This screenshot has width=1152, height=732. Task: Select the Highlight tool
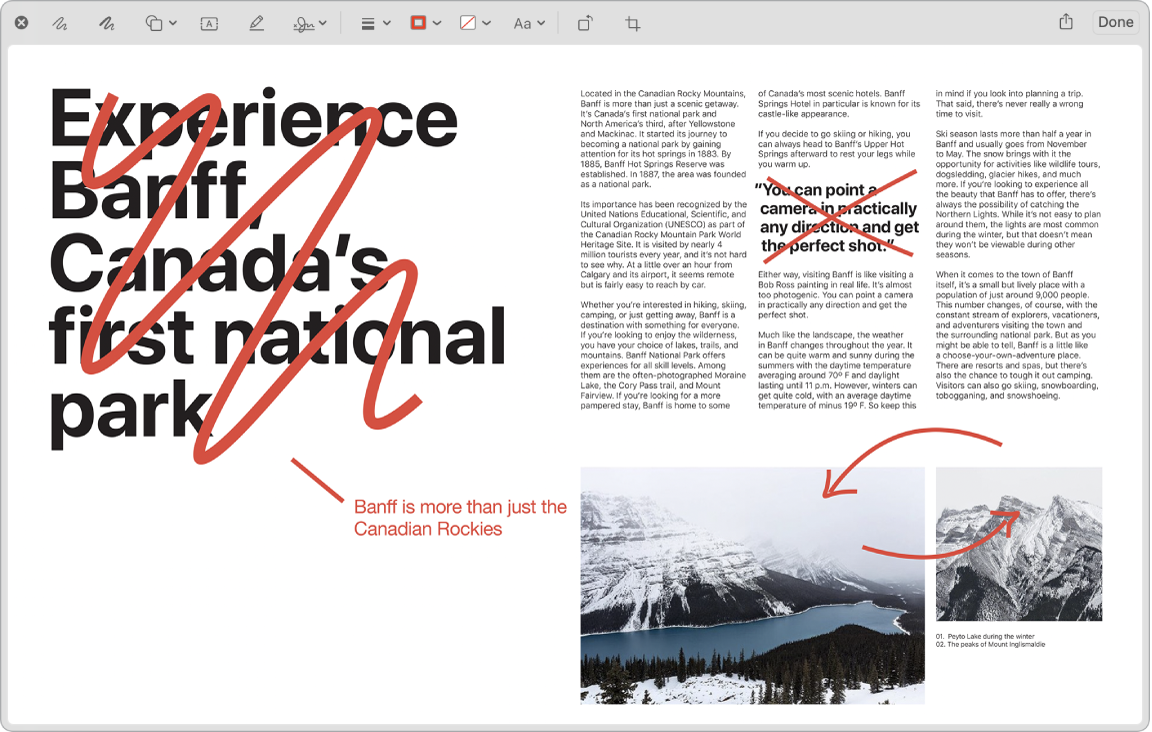(257, 22)
